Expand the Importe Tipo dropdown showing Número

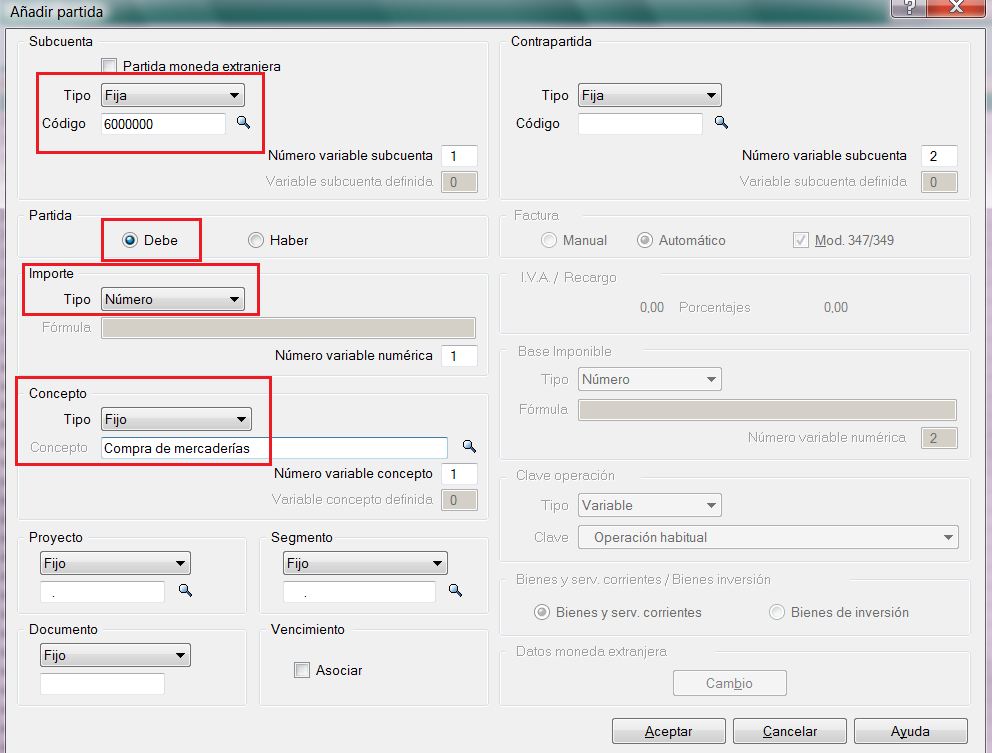(172, 299)
